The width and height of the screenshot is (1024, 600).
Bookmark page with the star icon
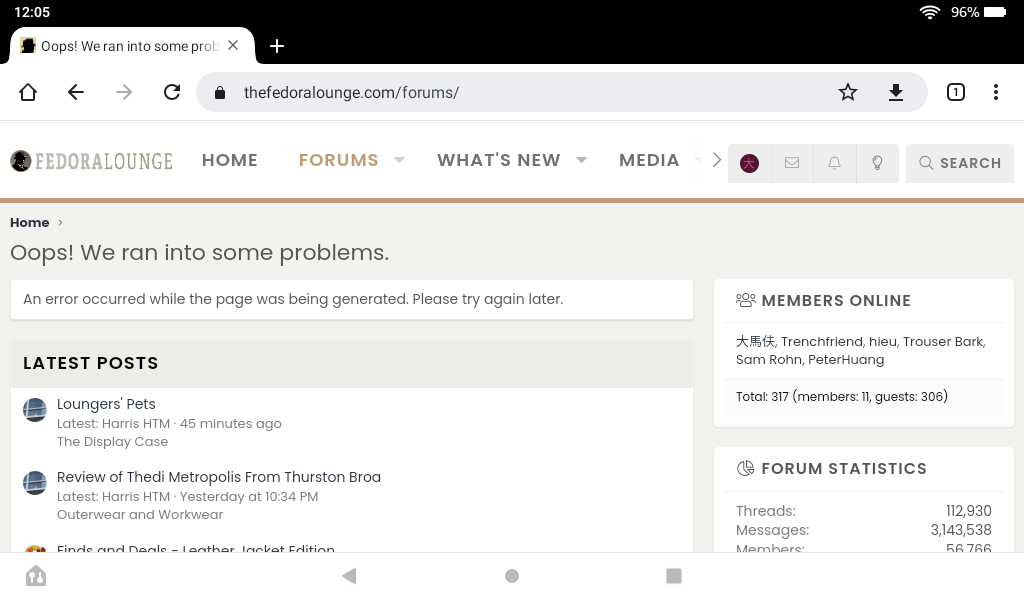click(848, 92)
